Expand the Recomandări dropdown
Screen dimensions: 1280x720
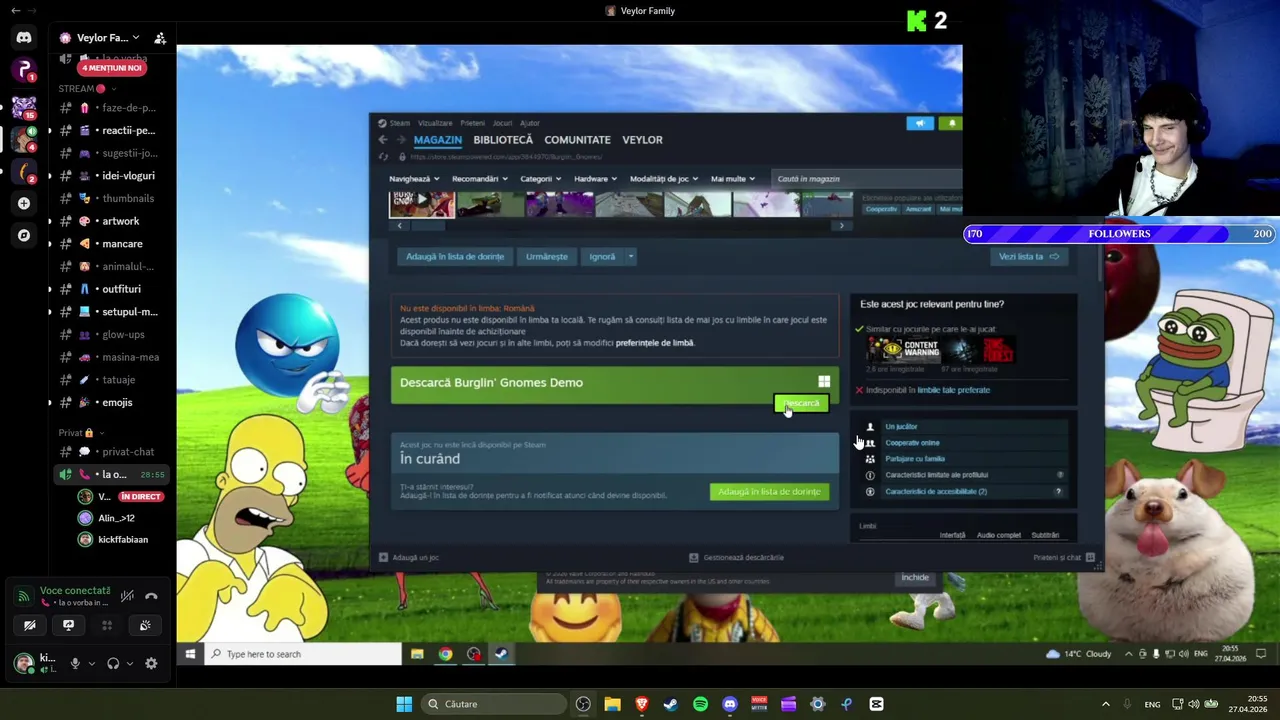(480, 179)
